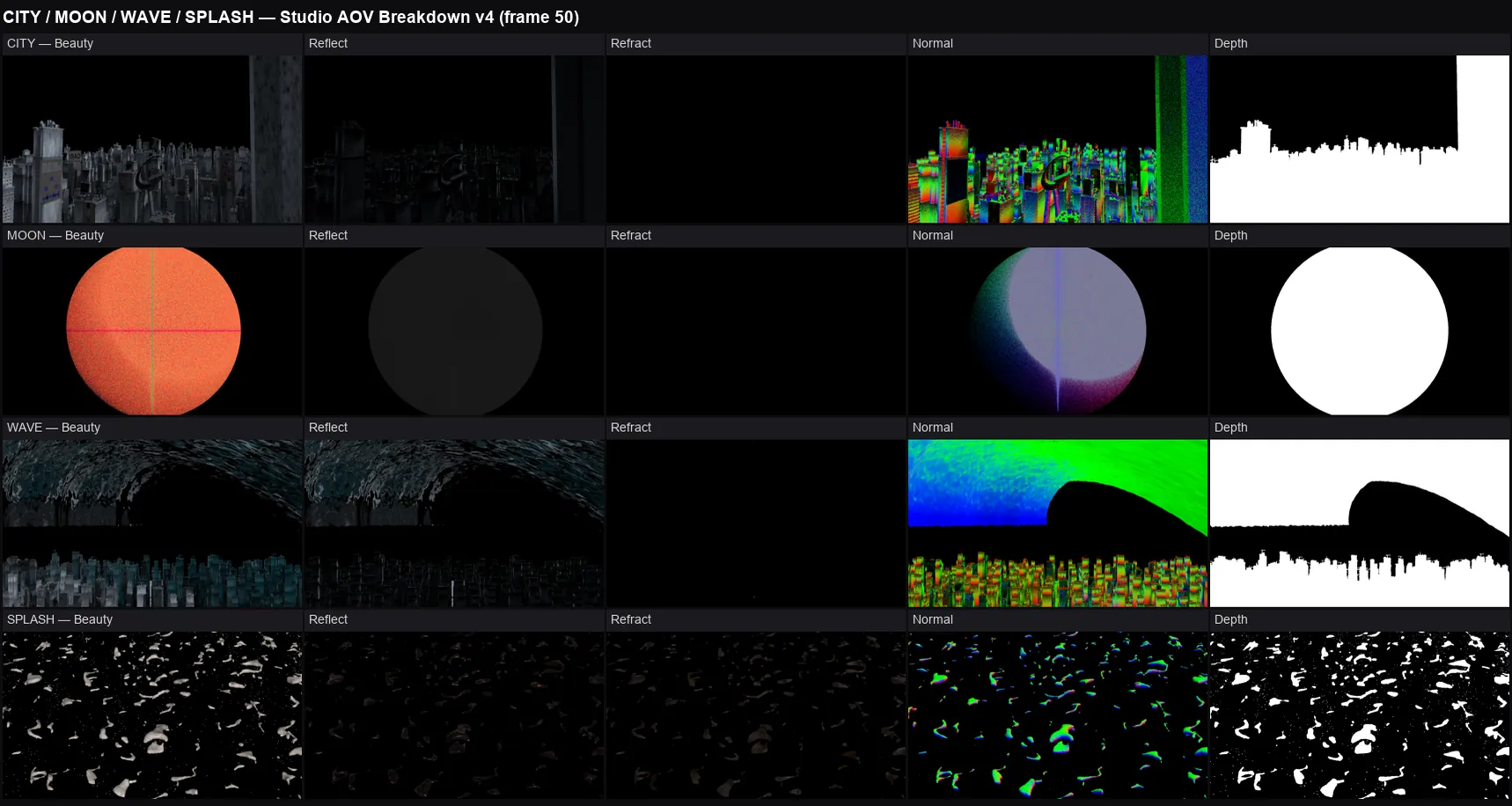1512x806 pixels.
Task: View the MOON Normal pass image
Action: 1058,331
